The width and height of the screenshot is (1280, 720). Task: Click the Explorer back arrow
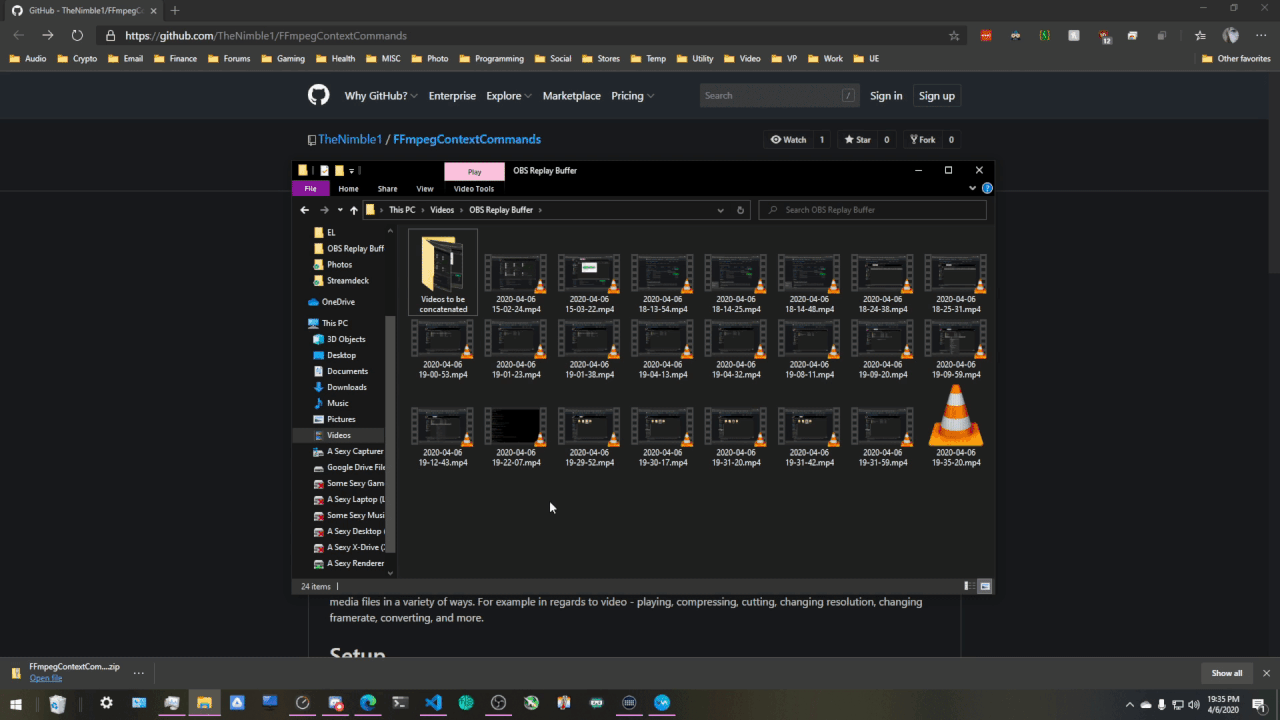coord(305,210)
